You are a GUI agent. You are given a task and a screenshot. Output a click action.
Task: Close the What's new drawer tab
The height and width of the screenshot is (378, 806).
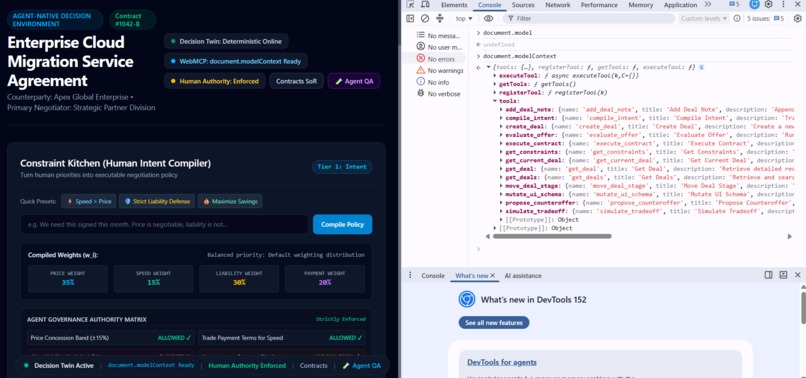(x=492, y=276)
